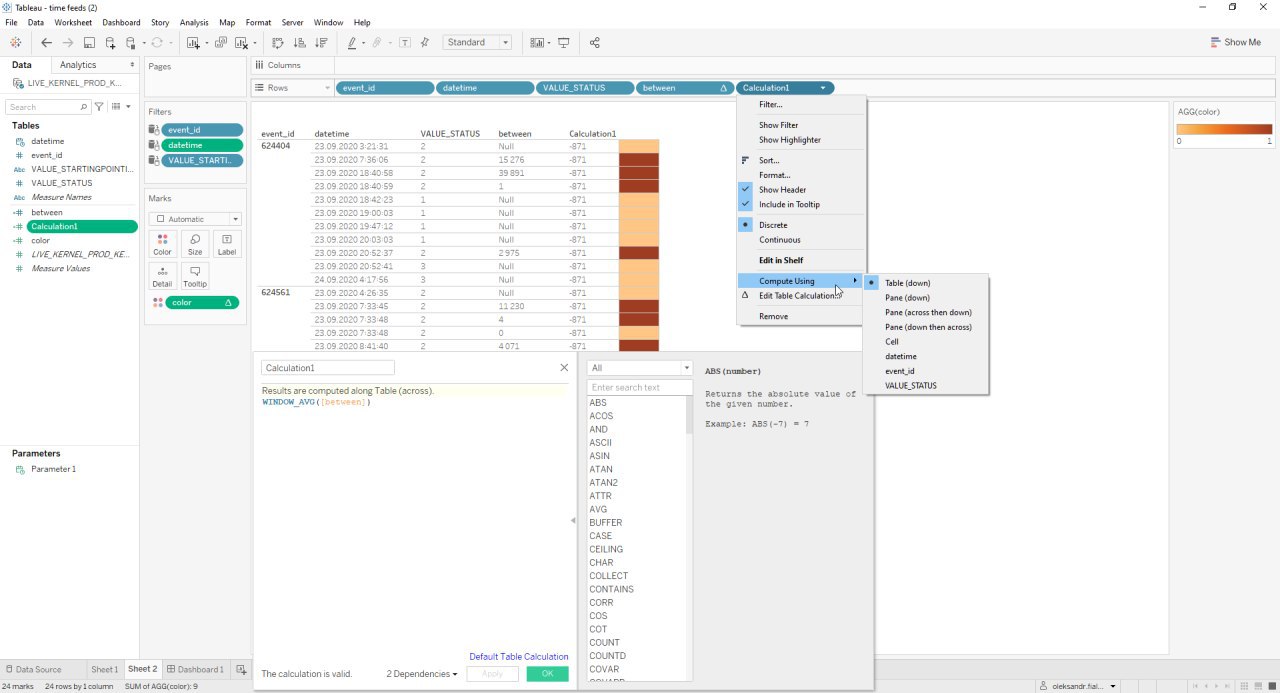Fix the axes with the pin icon
1280x693 pixels.
[x=425, y=43]
